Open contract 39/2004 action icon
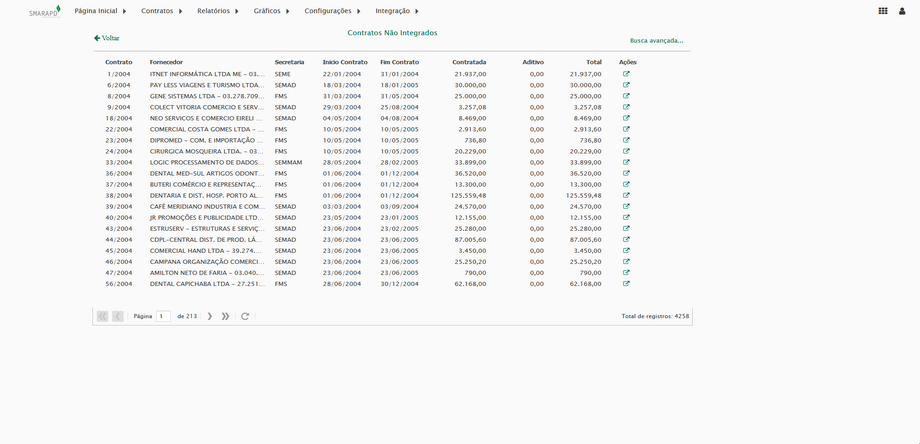Viewport: 920px width, 444px height. pos(626,206)
